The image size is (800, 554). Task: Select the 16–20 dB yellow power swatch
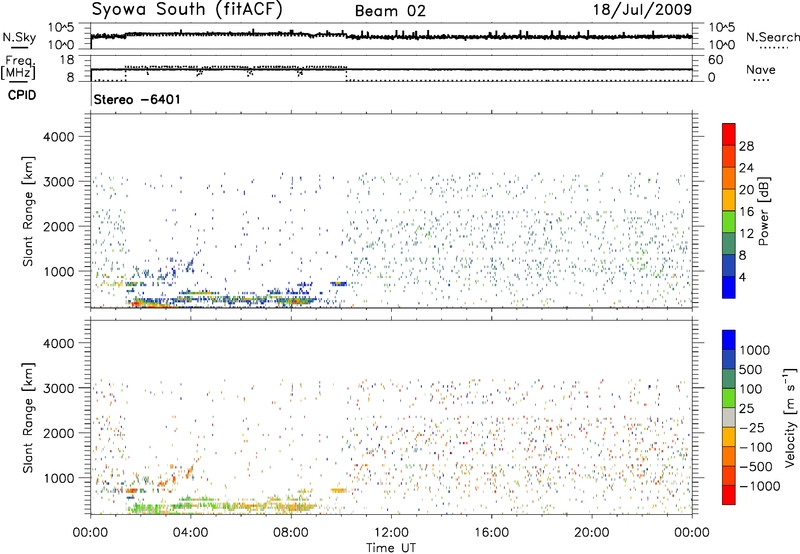(729, 200)
